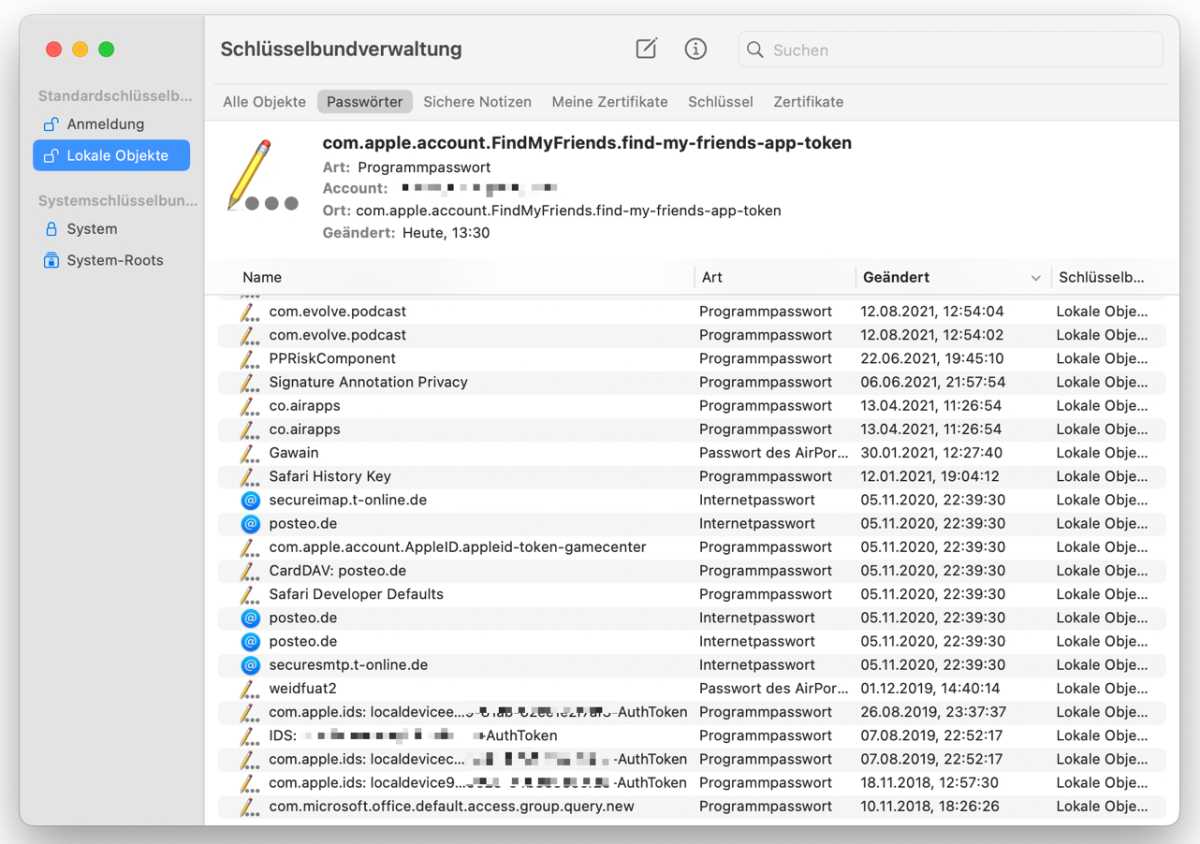Select Lokale Objekte keychain in sidebar
This screenshot has width=1200, height=844.
coord(111,155)
